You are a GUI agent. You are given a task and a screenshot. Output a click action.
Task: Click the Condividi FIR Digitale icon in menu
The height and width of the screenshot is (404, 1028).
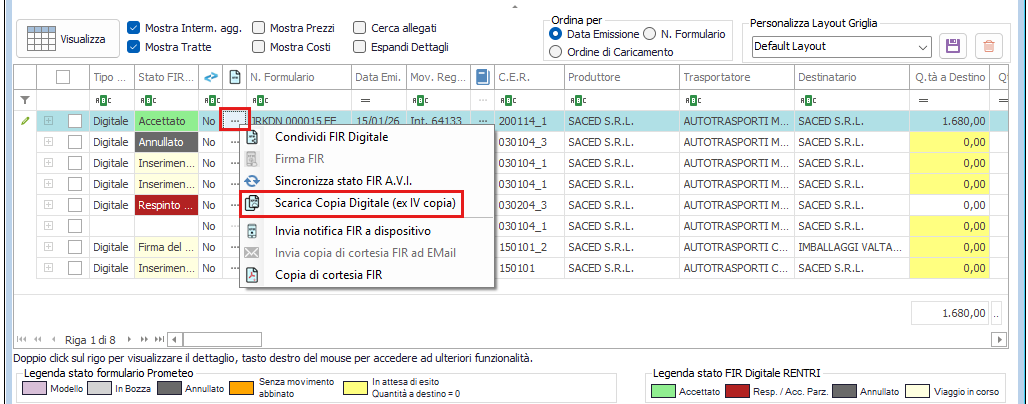pyautogui.click(x=253, y=137)
